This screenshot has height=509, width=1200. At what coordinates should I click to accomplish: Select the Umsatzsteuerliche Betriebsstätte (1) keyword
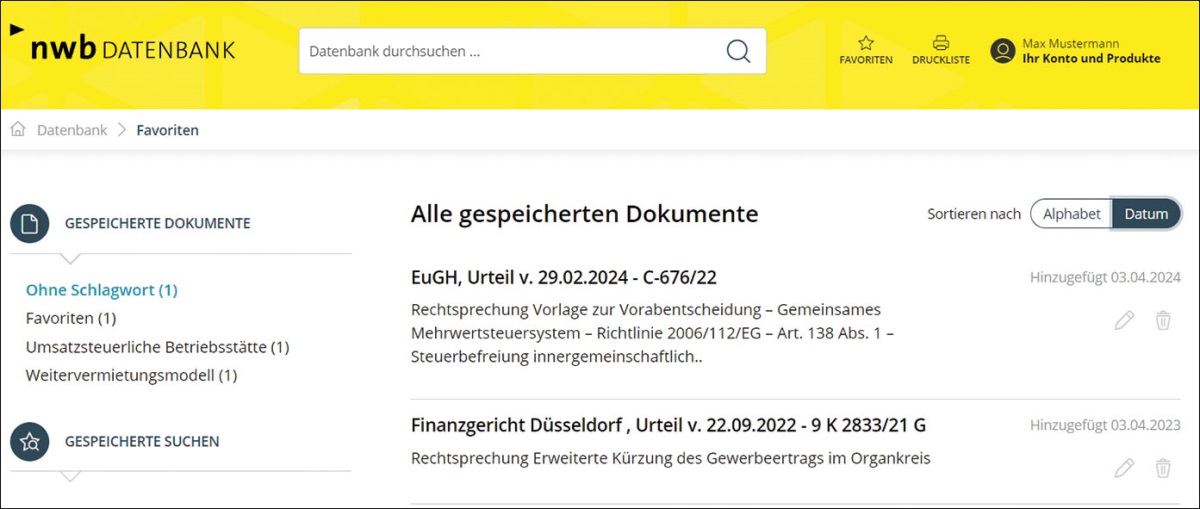tap(157, 347)
